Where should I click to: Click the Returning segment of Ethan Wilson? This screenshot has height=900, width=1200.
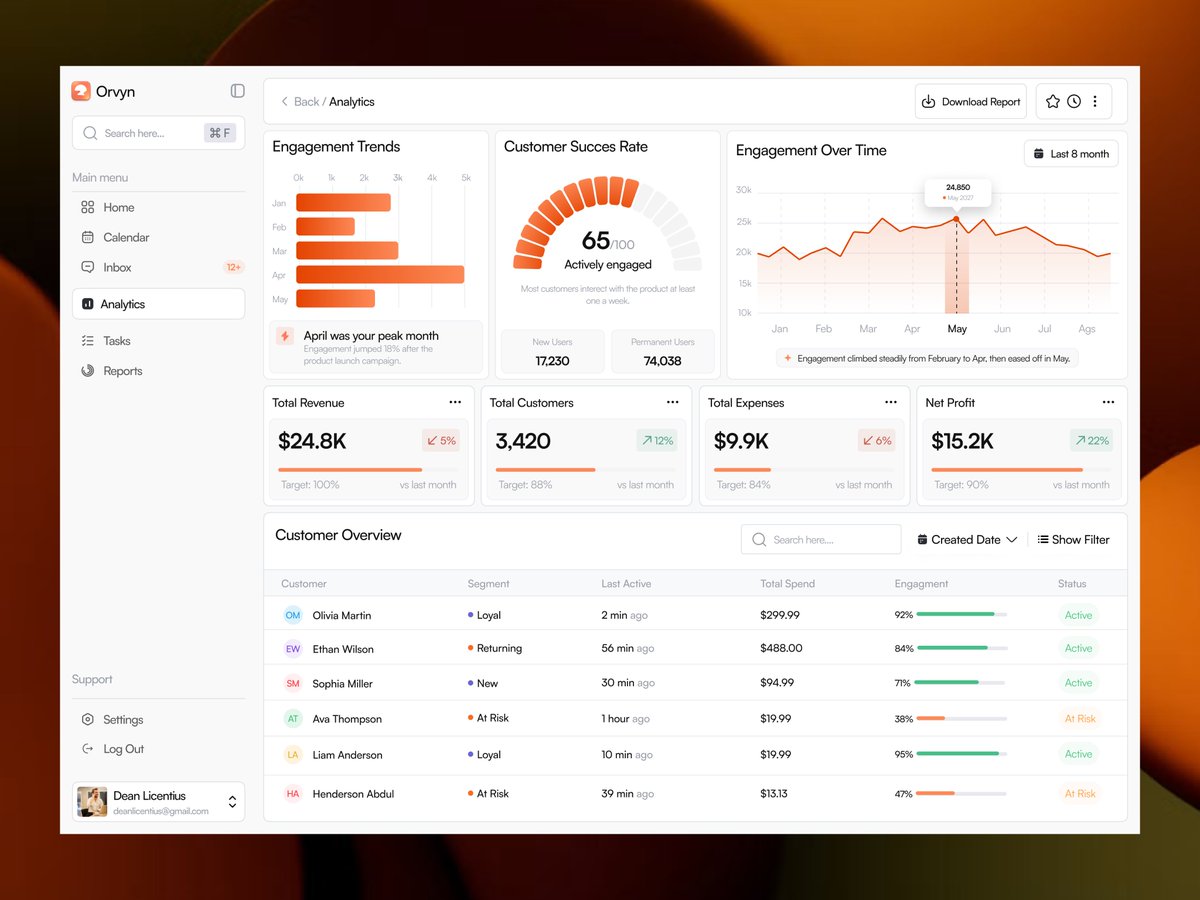[494, 648]
